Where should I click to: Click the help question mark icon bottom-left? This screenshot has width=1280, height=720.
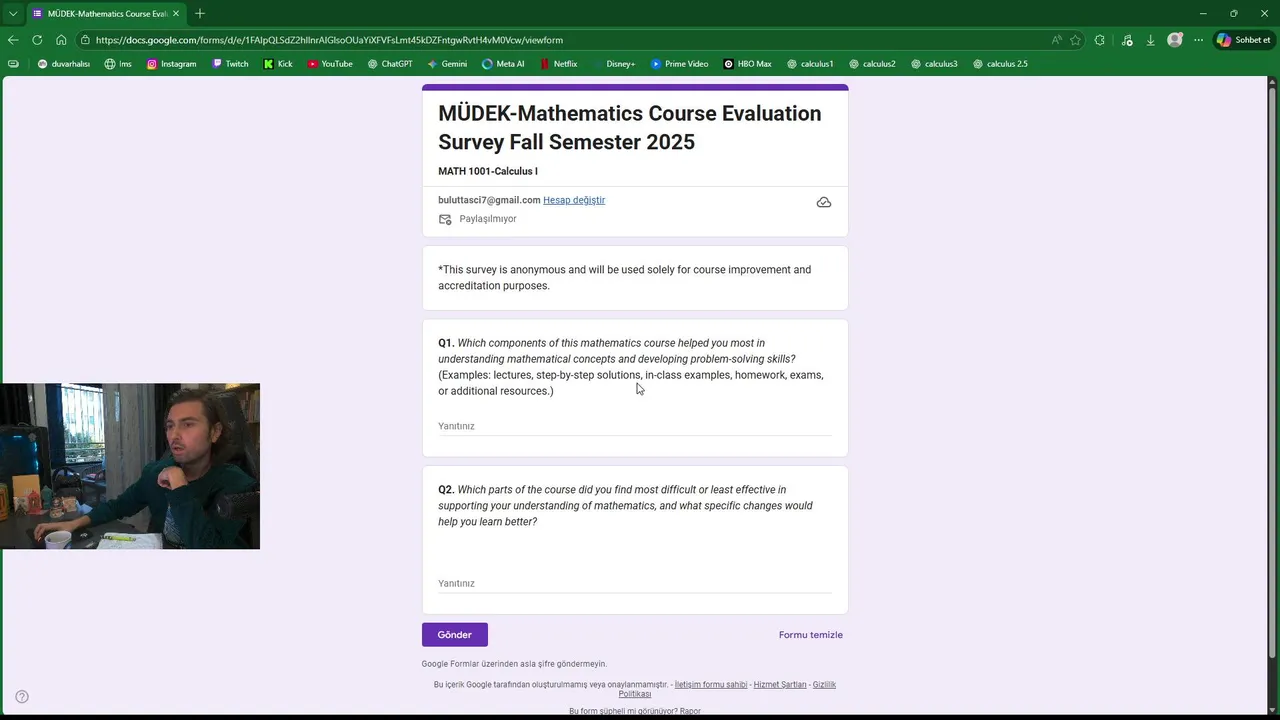pos(22,697)
